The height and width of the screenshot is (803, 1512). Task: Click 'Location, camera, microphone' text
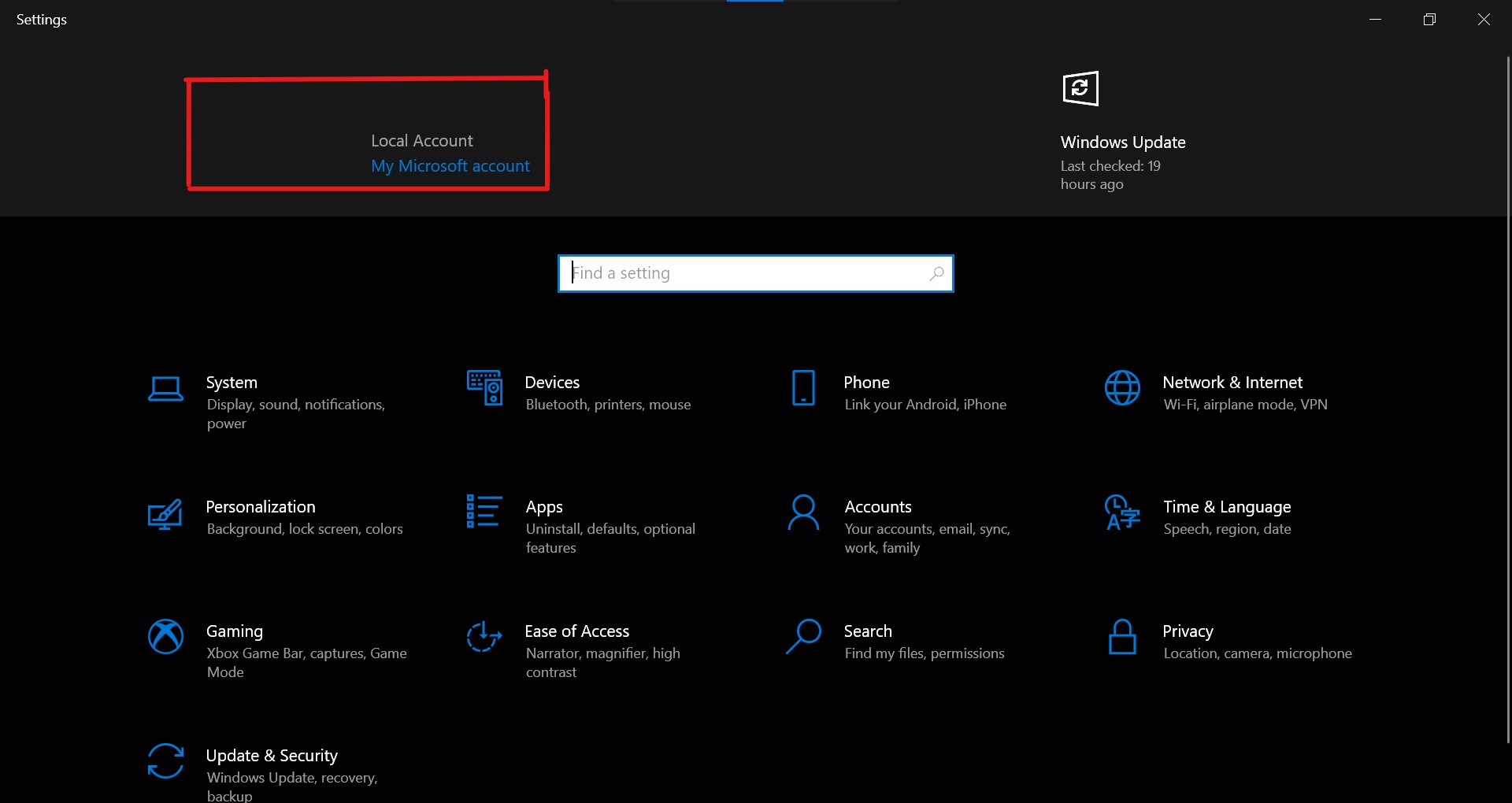(1258, 653)
